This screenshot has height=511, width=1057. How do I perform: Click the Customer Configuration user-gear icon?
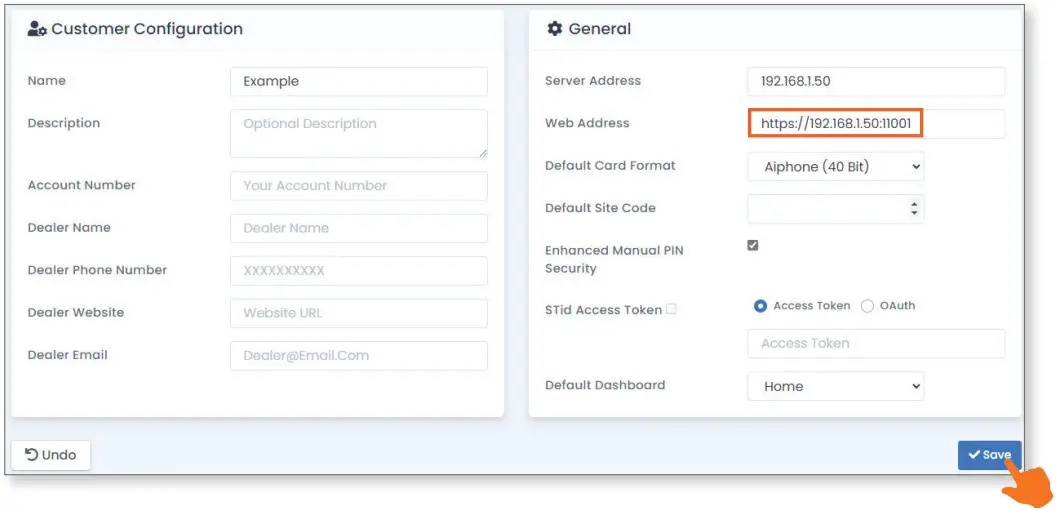37,29
